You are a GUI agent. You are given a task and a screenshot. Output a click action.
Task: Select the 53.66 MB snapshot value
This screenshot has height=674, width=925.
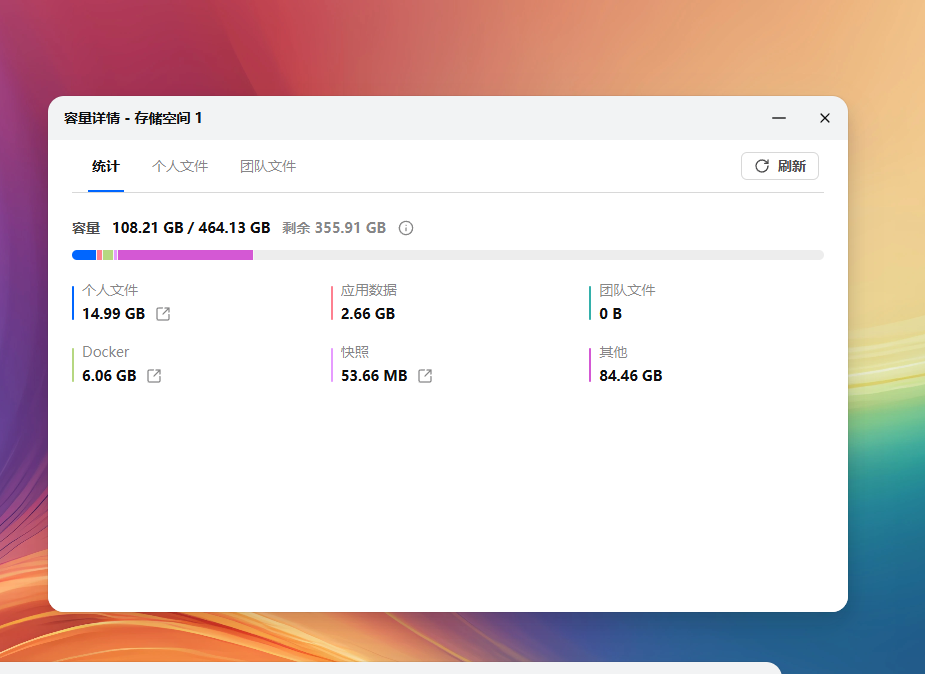[374, 376]
